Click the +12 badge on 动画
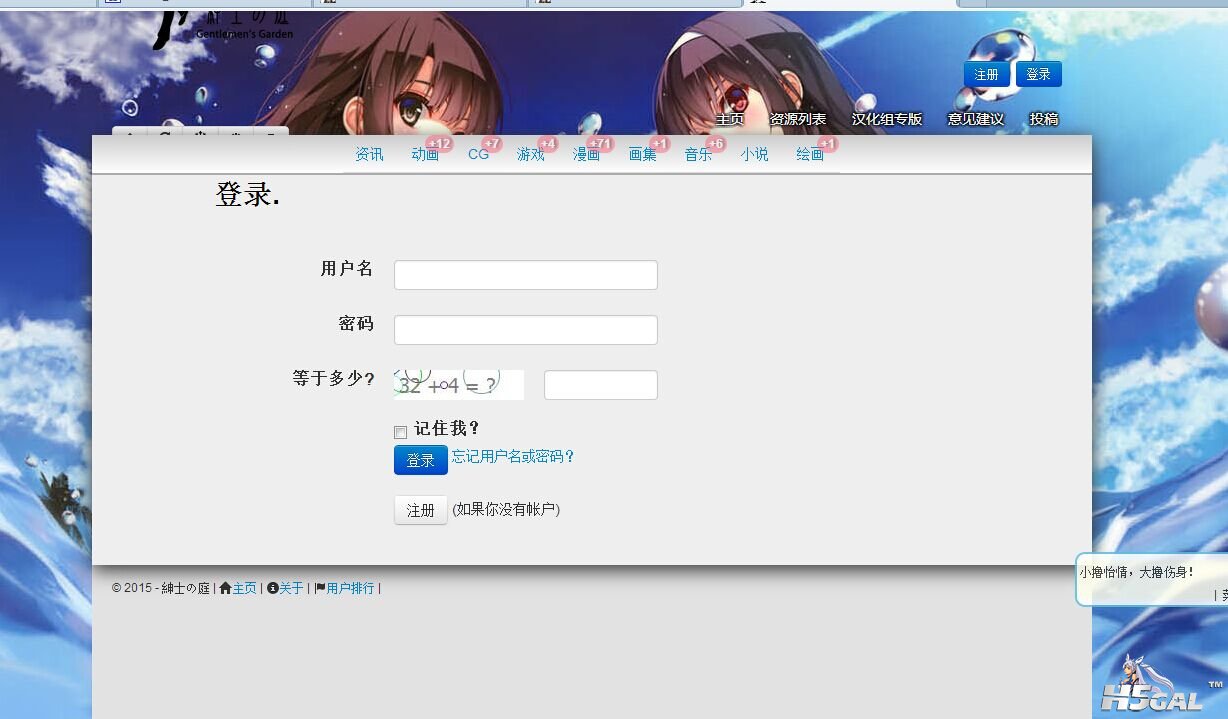Image resolution: width=1228 pixels, height=719 pixels. pyautogui.click(x=439, y=144)
